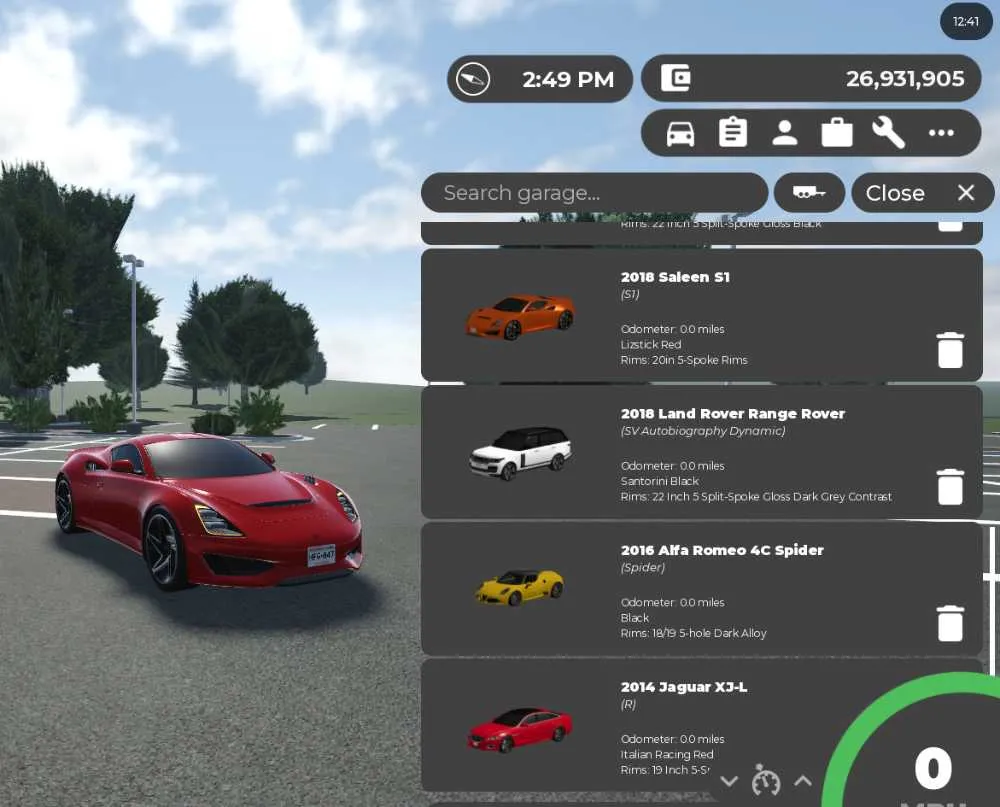Click the Santorini Black color text
This screenshot has height=807, width=1000.
[x=659, y=481]
